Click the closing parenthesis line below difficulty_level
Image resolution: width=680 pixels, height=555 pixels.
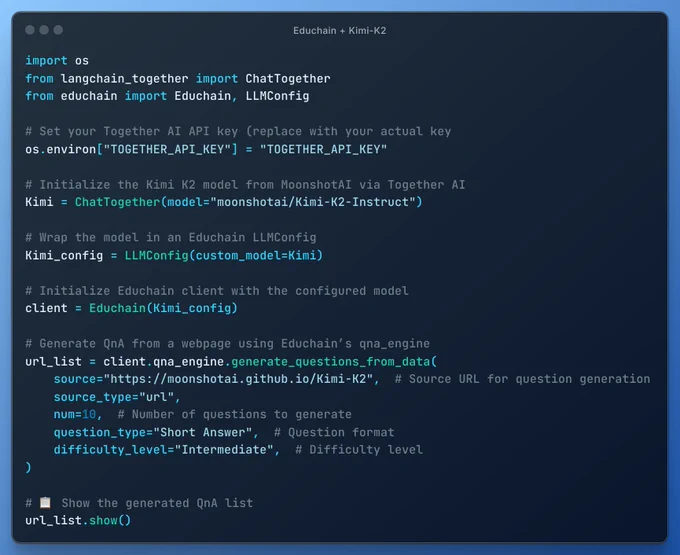(28, 467)
